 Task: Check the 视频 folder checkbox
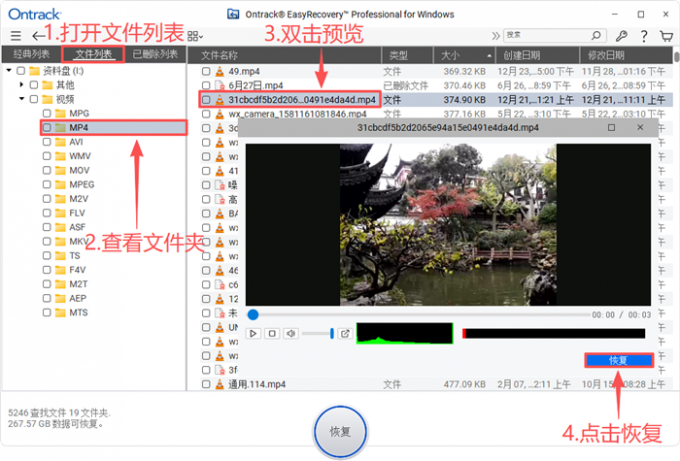[34, 99]
